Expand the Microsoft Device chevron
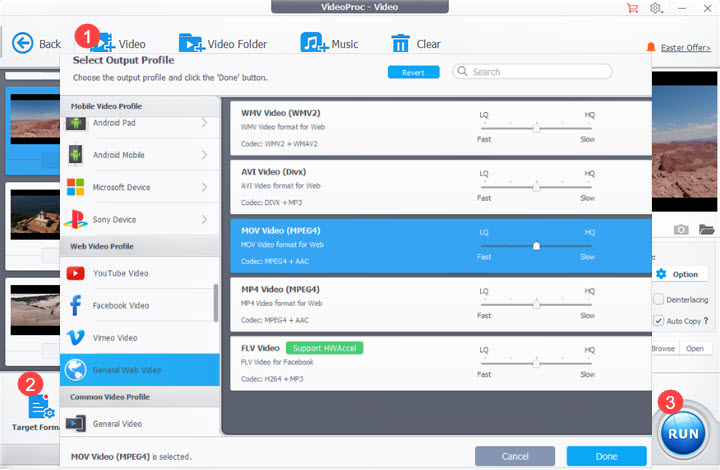Screen dimensions: 720x470 (204, 187)
